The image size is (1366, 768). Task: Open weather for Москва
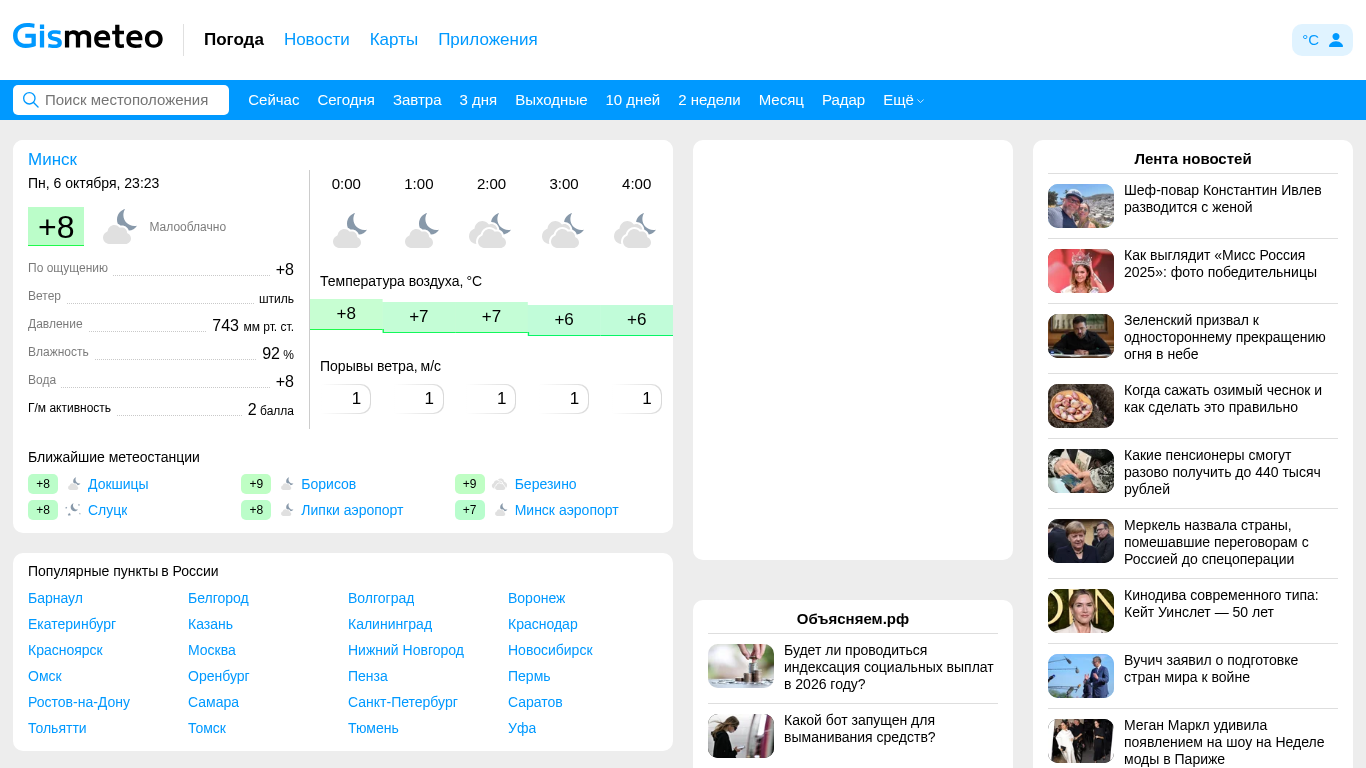(x=212, y=650)
